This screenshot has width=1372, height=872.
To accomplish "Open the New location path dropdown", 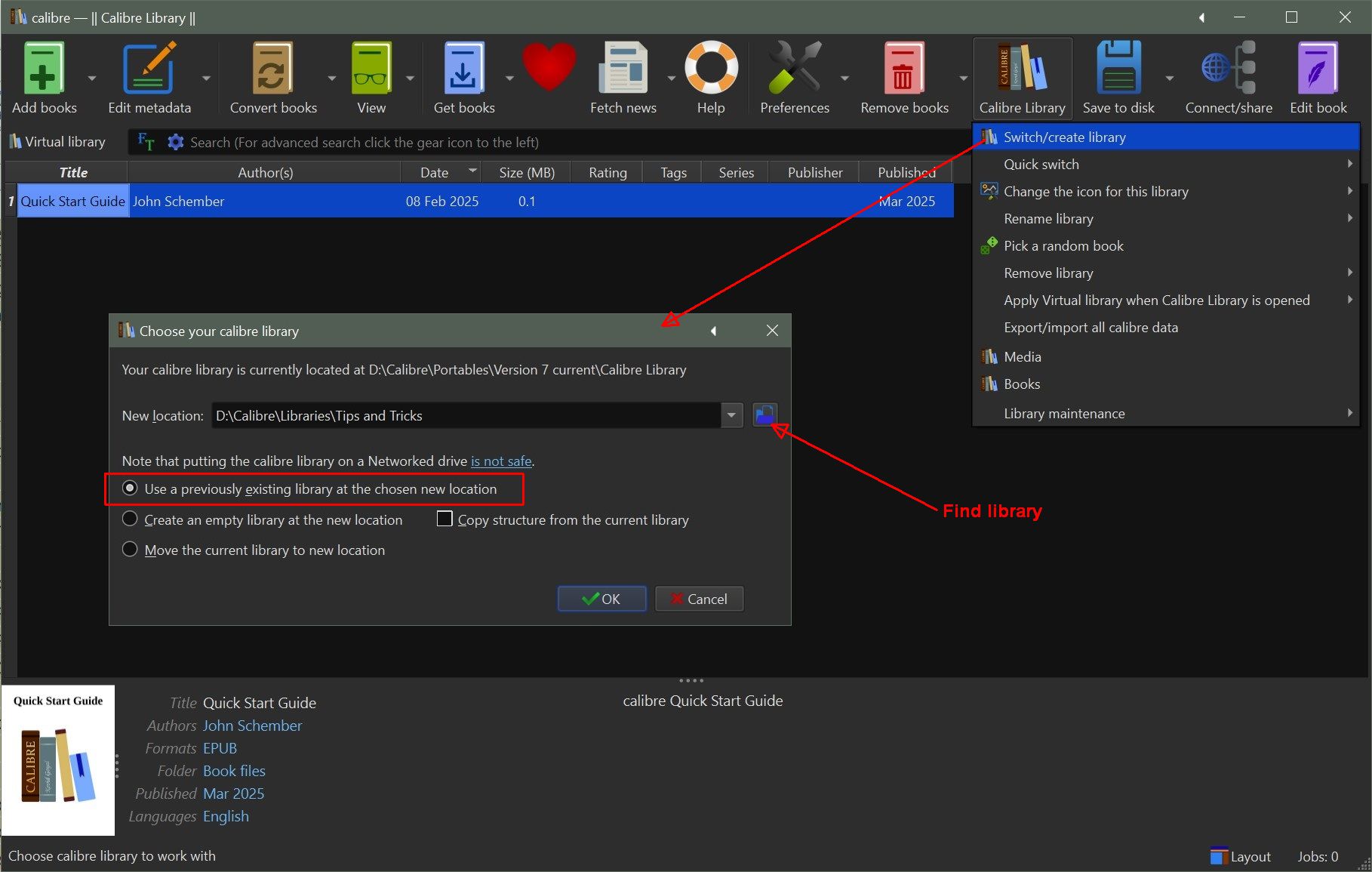I will tap(731, 415).
